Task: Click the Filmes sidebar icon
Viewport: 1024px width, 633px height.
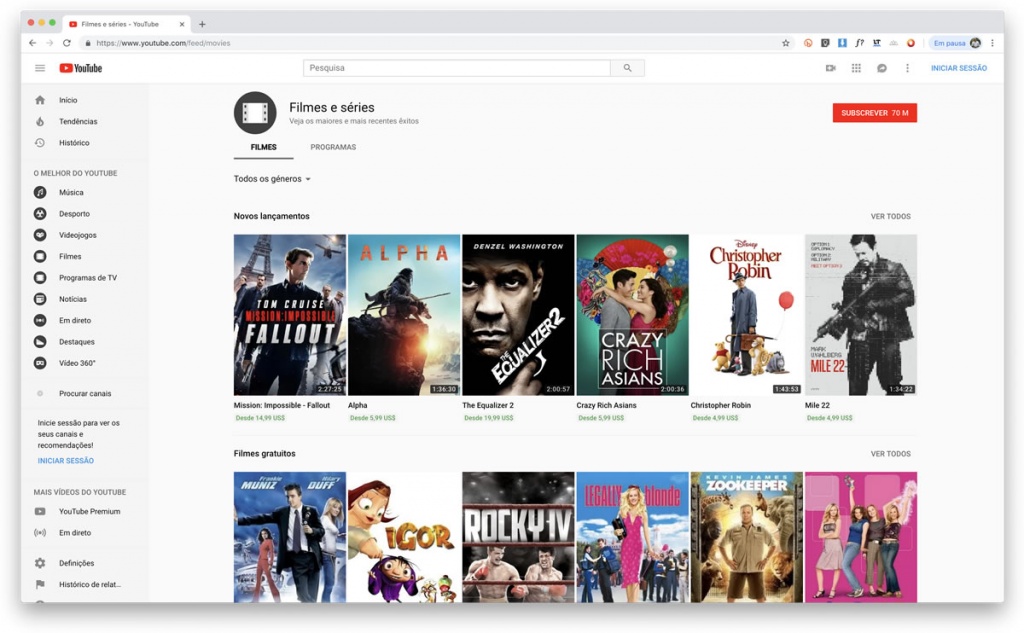Action: 40,256
